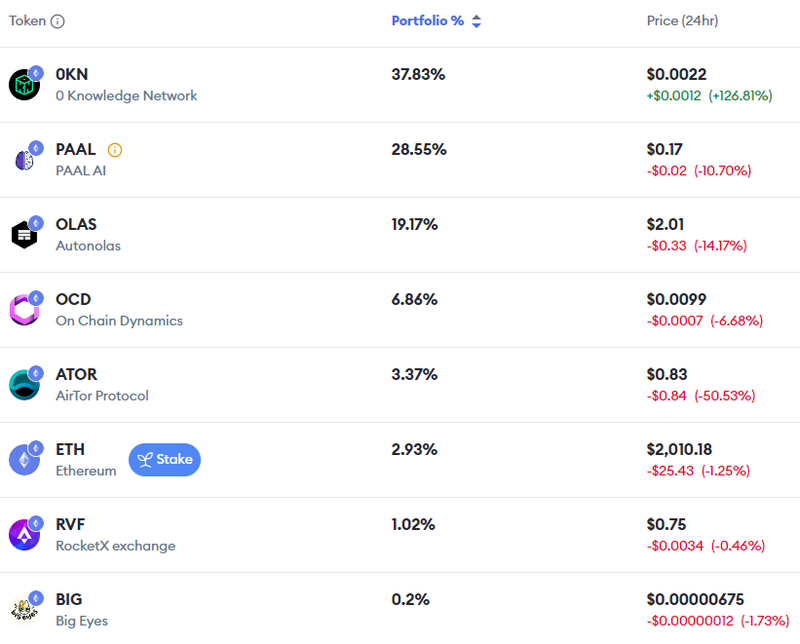
Task: Click the Ethereum ETH token icon
Action: [x=24, y=460]
